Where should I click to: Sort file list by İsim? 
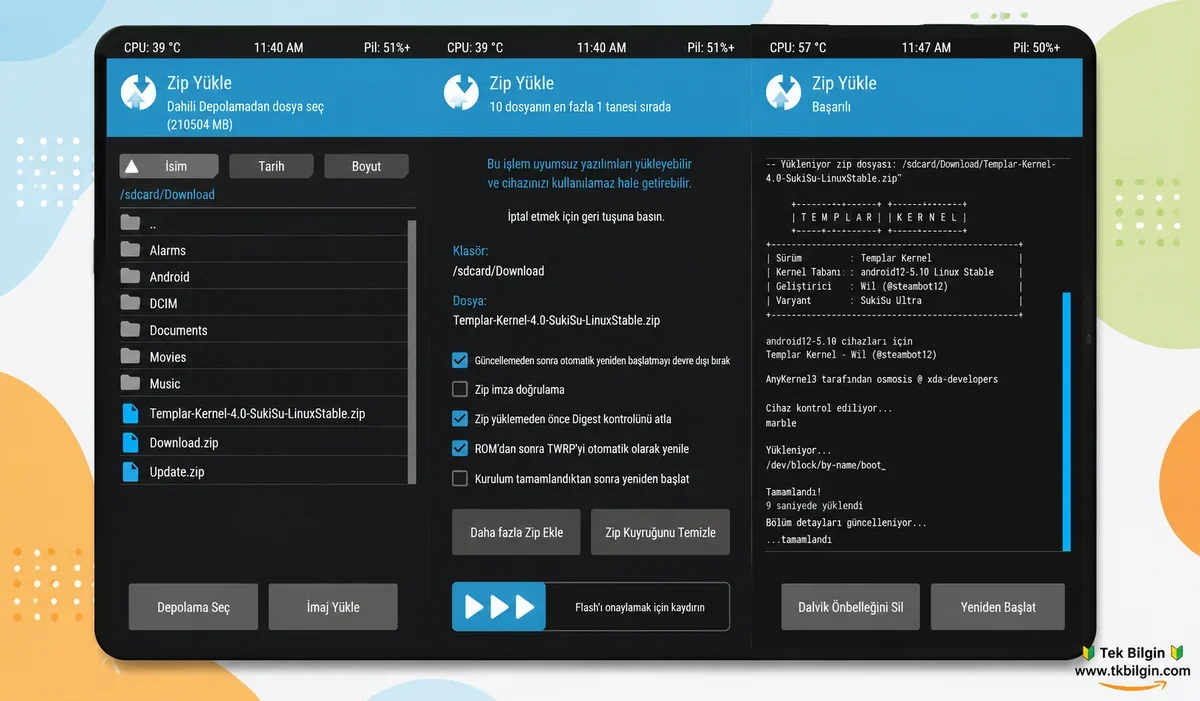click(168, 166)
